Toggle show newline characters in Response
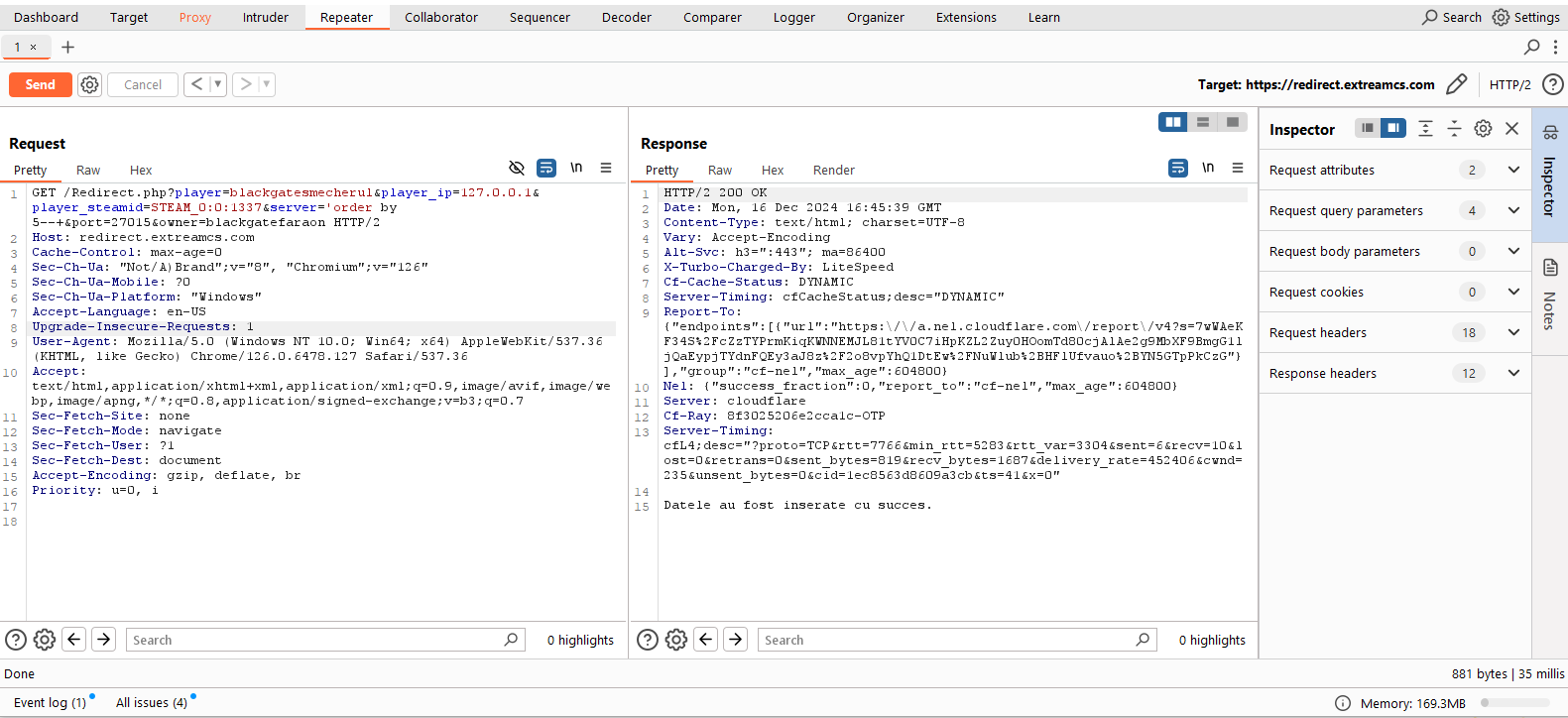 [x=1208, y=168]
